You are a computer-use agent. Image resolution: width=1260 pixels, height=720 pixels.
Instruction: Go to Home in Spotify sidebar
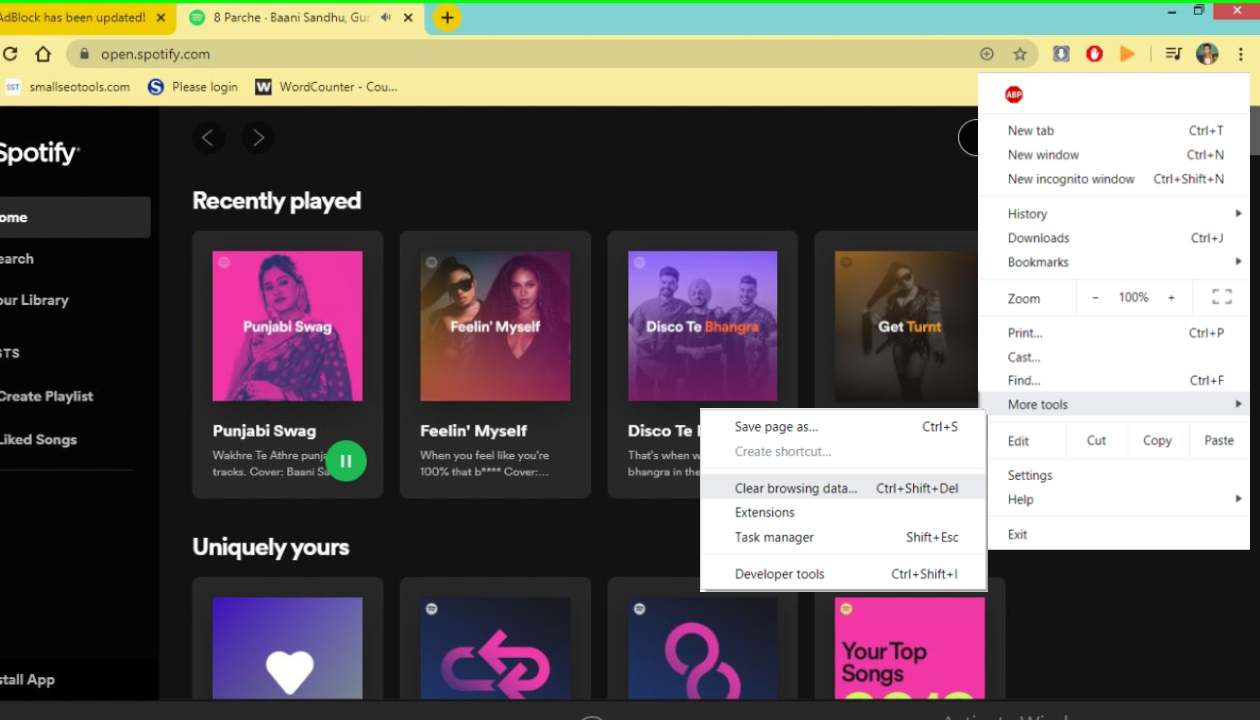[75, 217]
